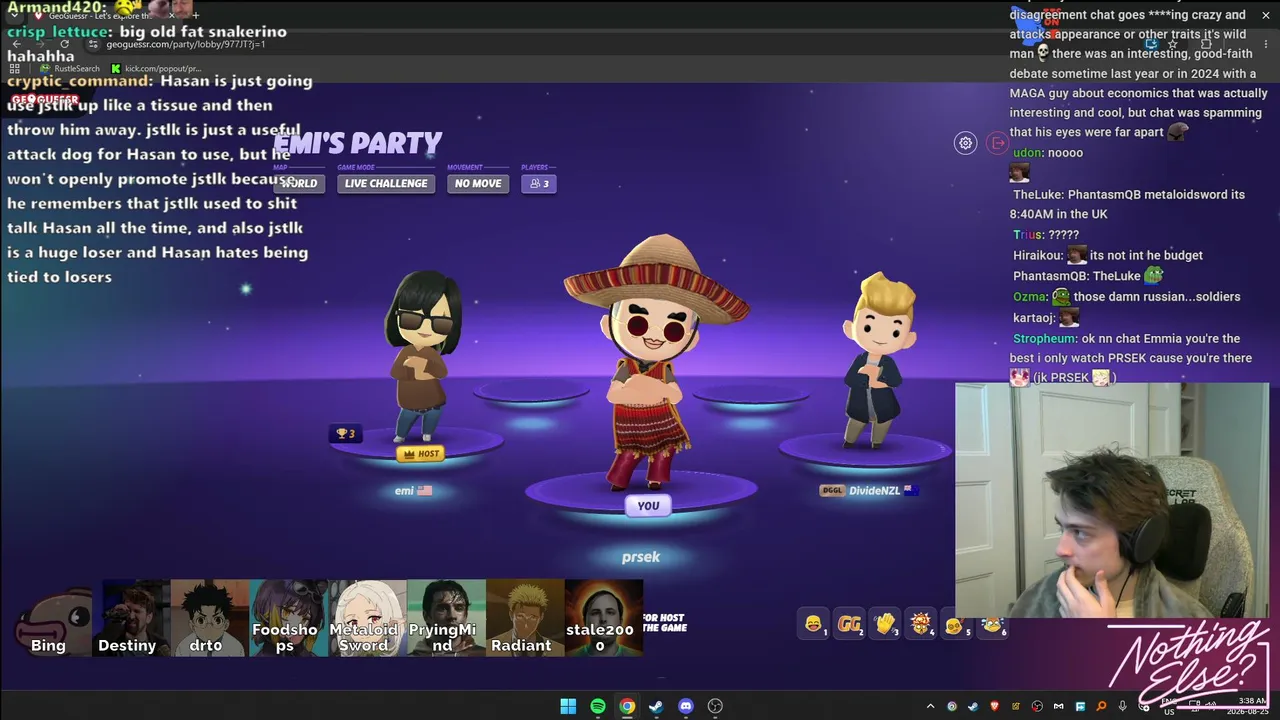The image size is (1280, 720).
Task: Click the address bar with geoguessr.com URL
Action: pyautogui.click(x=185, y=44)
